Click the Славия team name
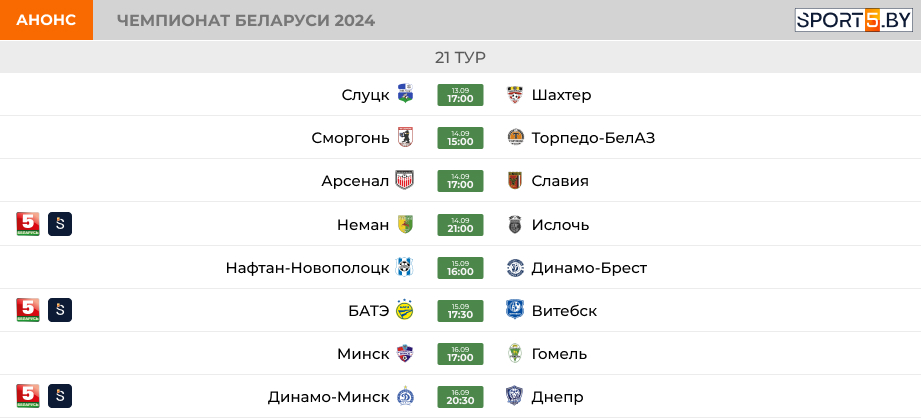 click(x=560, y=181)
